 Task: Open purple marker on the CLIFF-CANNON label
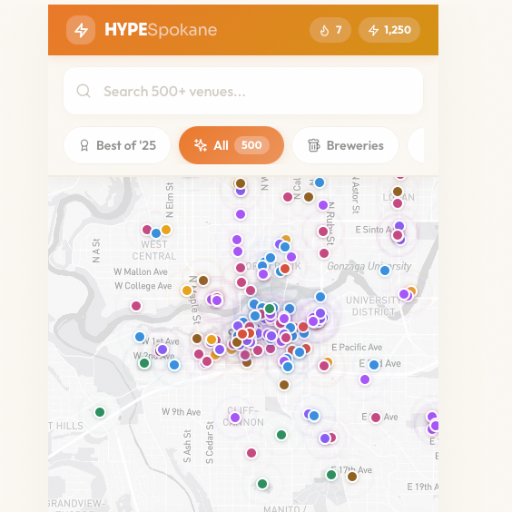pos(235,418)
